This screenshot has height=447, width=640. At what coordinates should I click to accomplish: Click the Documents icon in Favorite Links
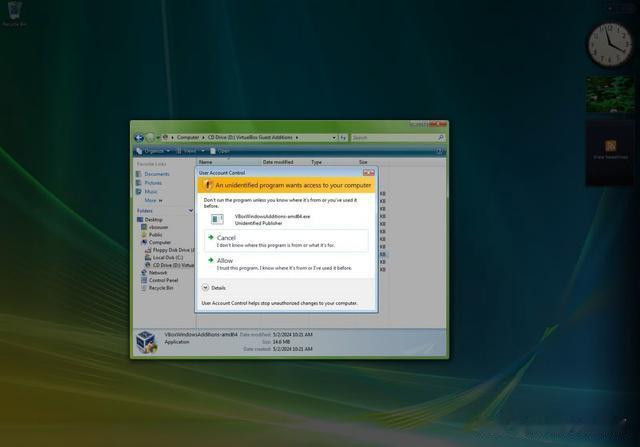(x=139, y=174)
